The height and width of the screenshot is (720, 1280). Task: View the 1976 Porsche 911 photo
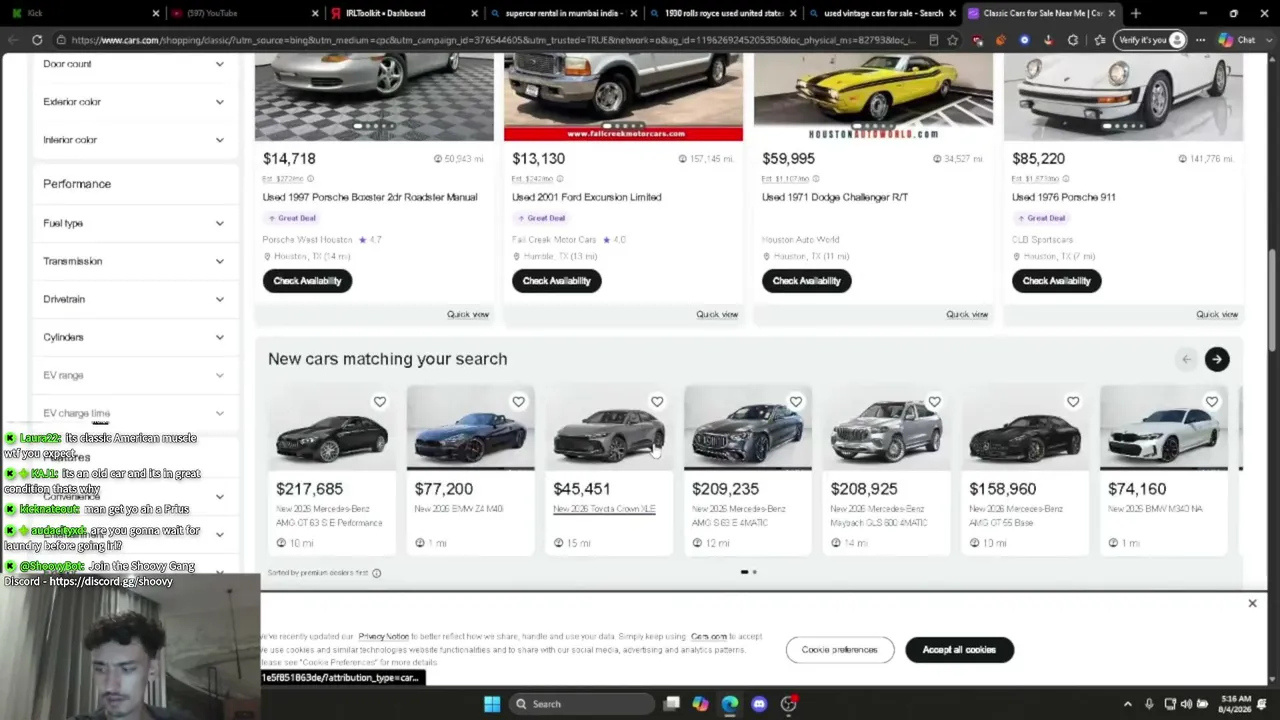point(1123,98)
